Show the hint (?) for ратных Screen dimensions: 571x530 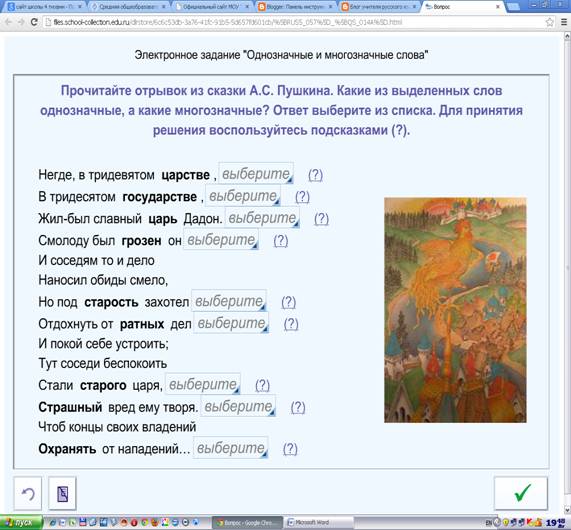(x=291, y=323)
